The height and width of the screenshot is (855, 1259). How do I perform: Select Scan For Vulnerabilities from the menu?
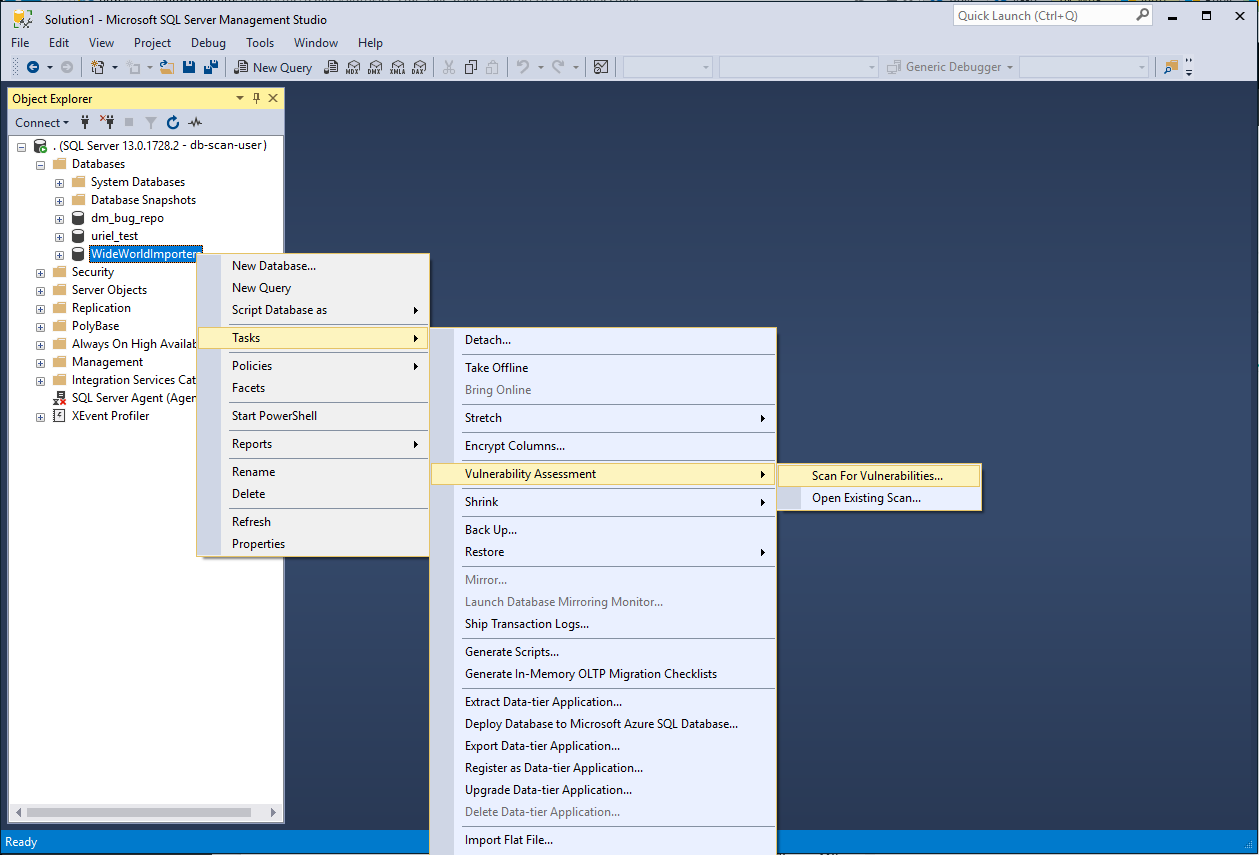pyautogui.click(x=878, y=475)
